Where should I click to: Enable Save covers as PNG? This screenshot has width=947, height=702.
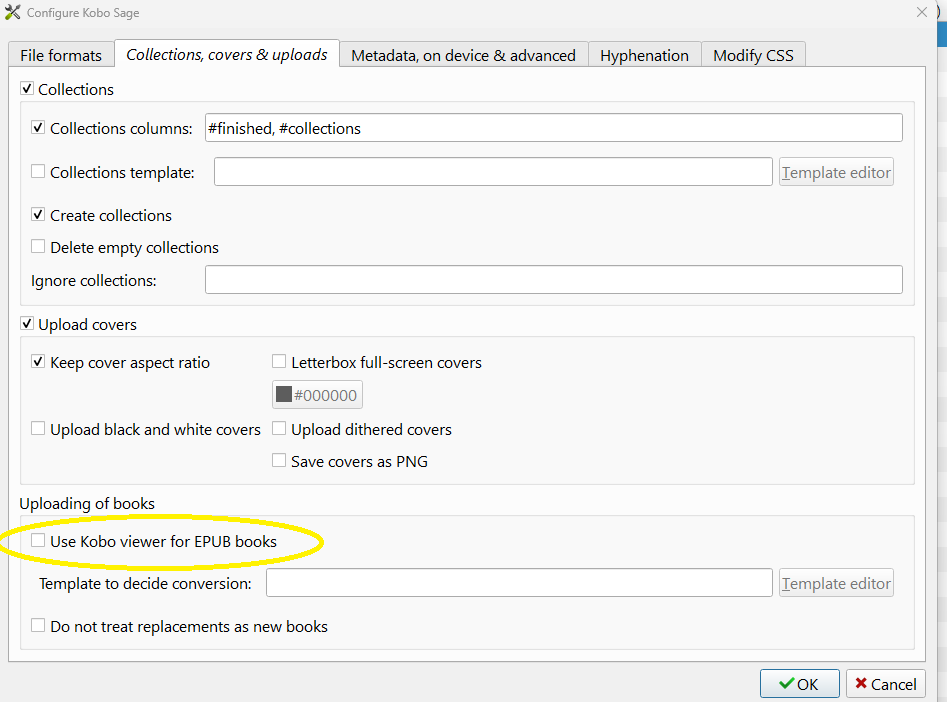tap(280, 461)
